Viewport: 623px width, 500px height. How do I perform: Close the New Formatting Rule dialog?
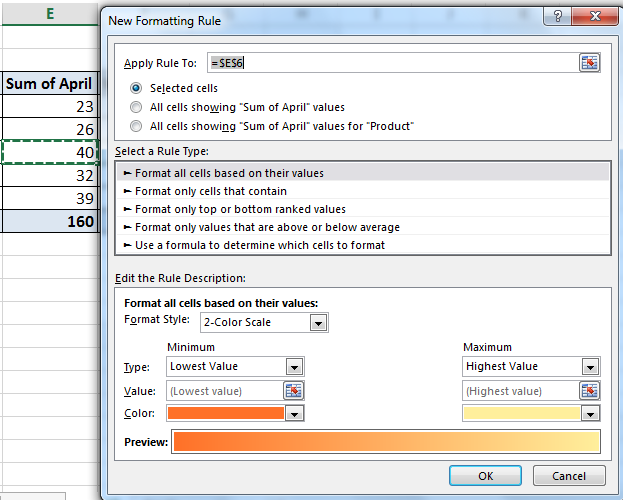click(x=595, y=16)
